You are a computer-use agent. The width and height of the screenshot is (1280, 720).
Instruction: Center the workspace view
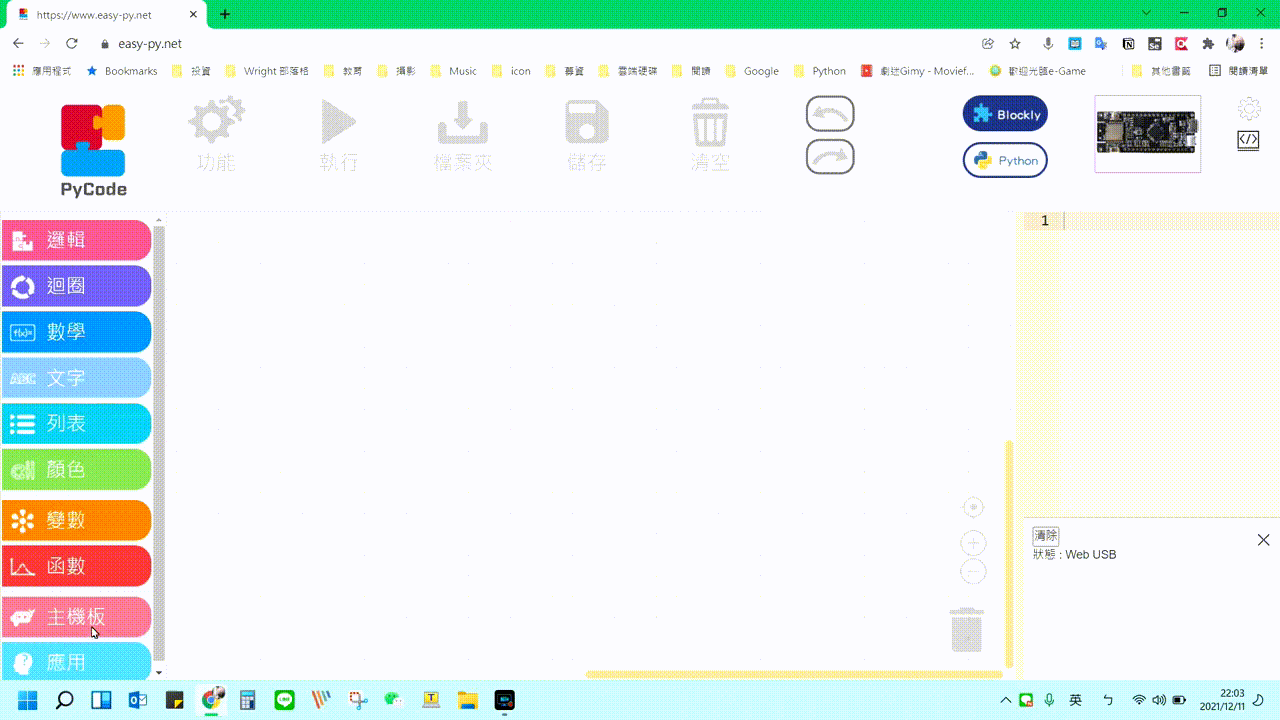click(x=973, y=508)
